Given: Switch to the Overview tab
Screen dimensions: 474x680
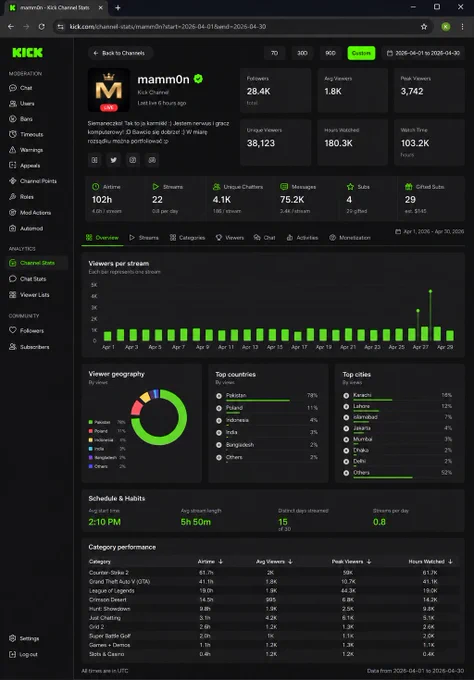Looking at the screenshot, I should (x=102, y=238).
